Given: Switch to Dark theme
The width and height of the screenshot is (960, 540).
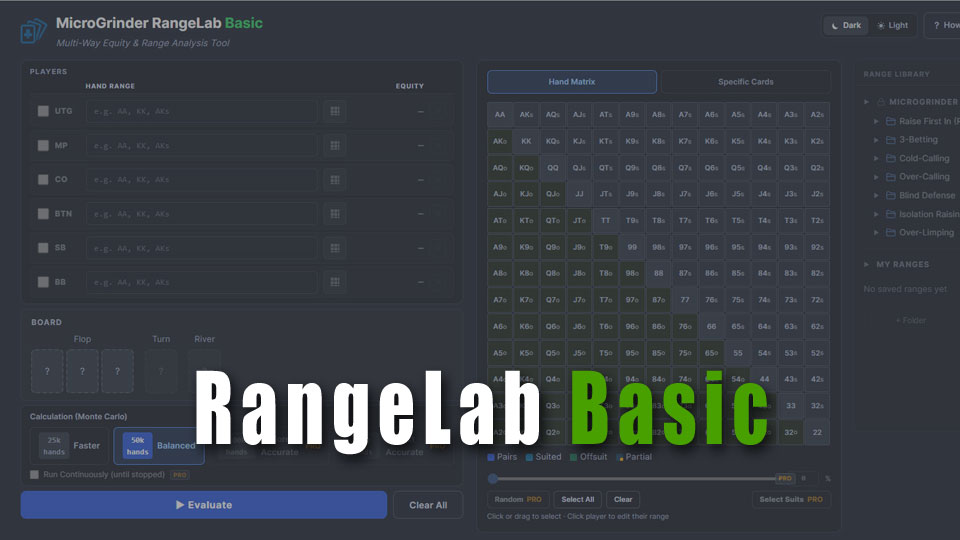Looking at the screenshot, I should [x=846, y=25].
